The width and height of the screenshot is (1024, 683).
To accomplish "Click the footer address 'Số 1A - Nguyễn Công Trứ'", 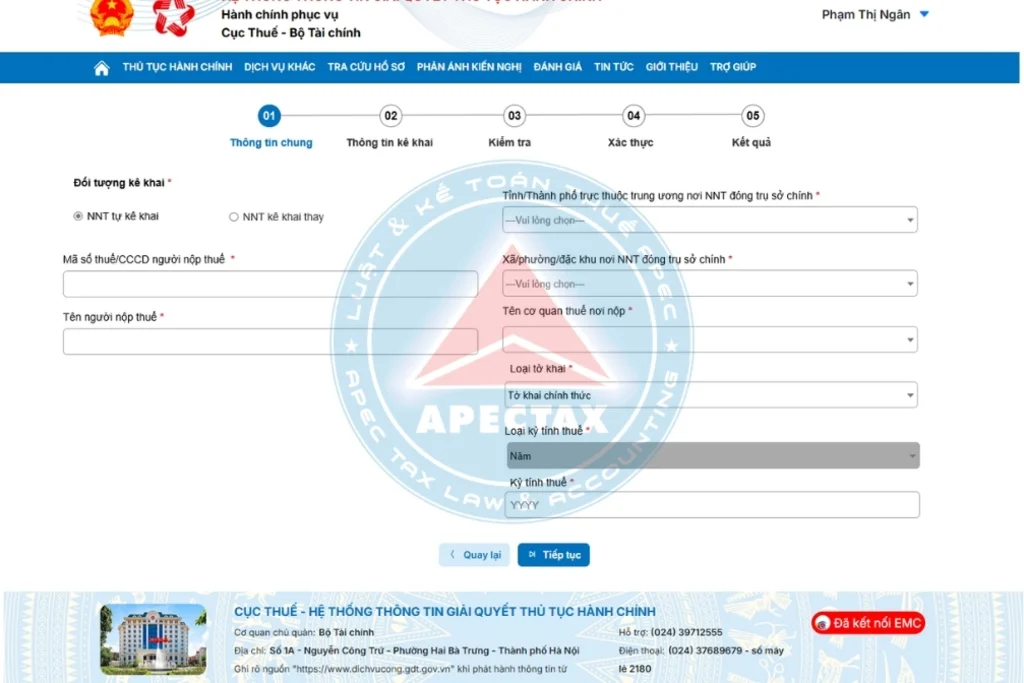I will tap(327, 650).
